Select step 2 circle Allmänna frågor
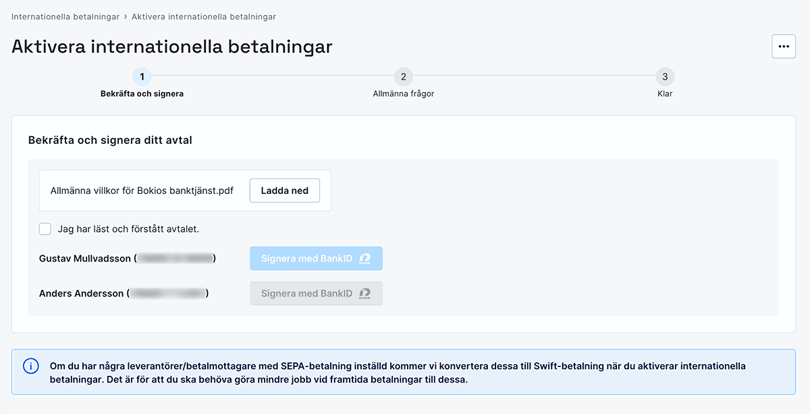810x414 pixels. (x=403, y=76)
